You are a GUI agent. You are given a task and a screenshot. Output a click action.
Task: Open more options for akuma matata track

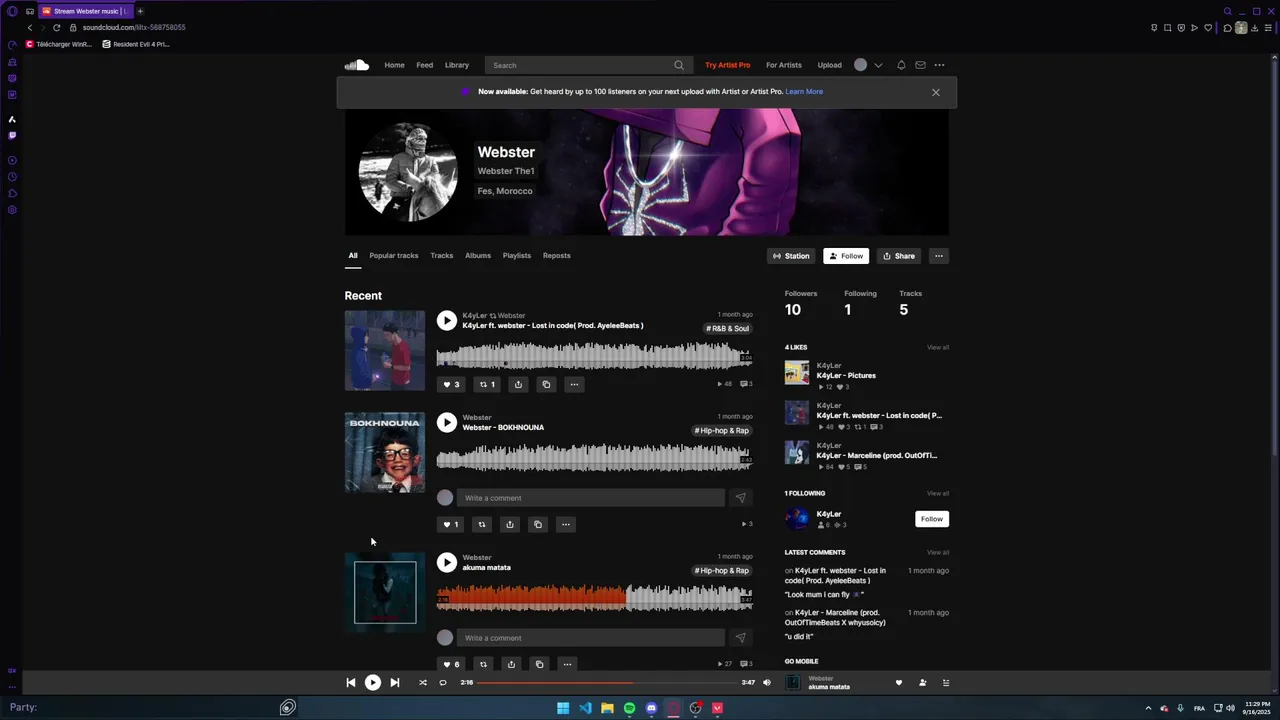point(567,664)
